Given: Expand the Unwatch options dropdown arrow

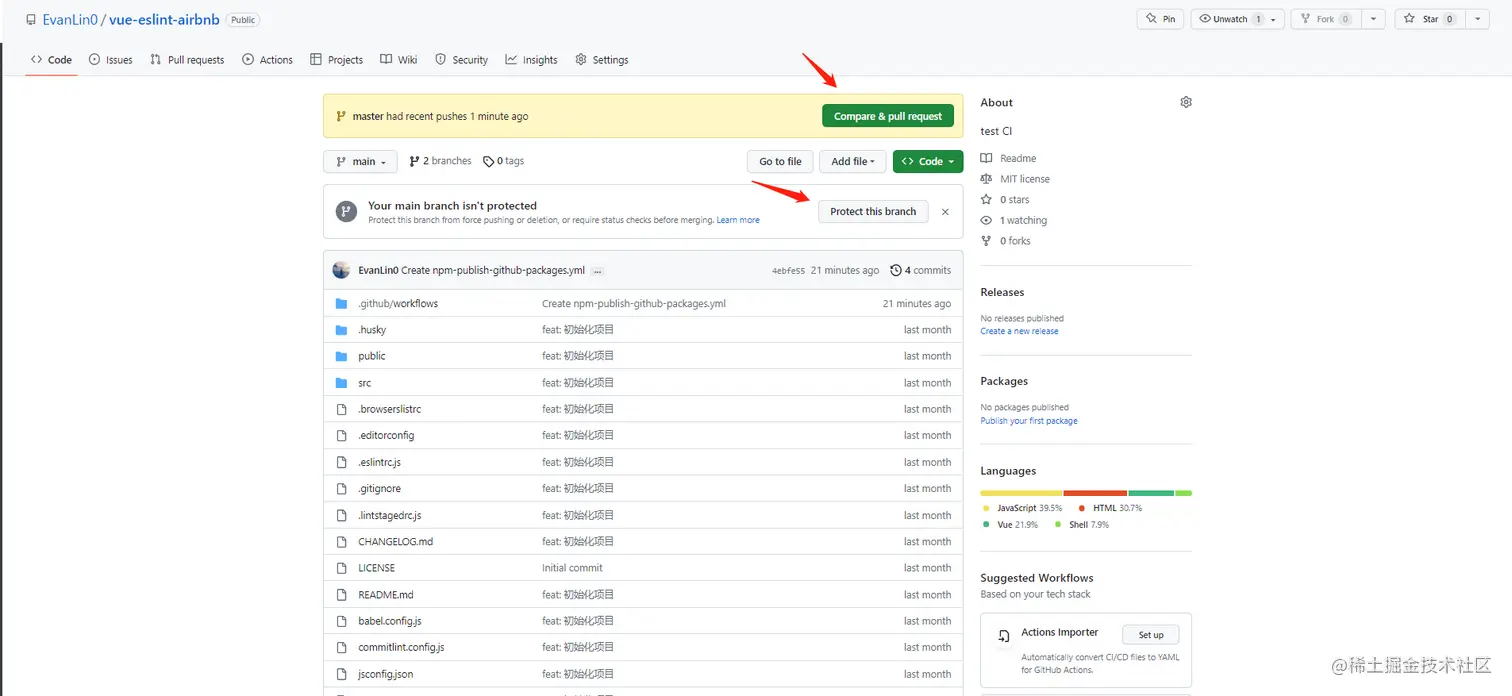Looking at the screenshot, I should [x=1274, y=19].
